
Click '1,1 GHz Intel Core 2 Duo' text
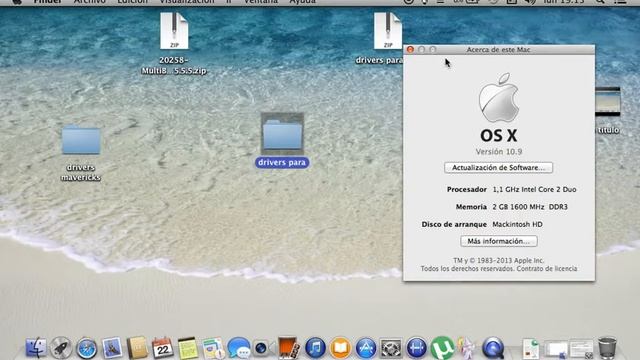click(534, 189)
